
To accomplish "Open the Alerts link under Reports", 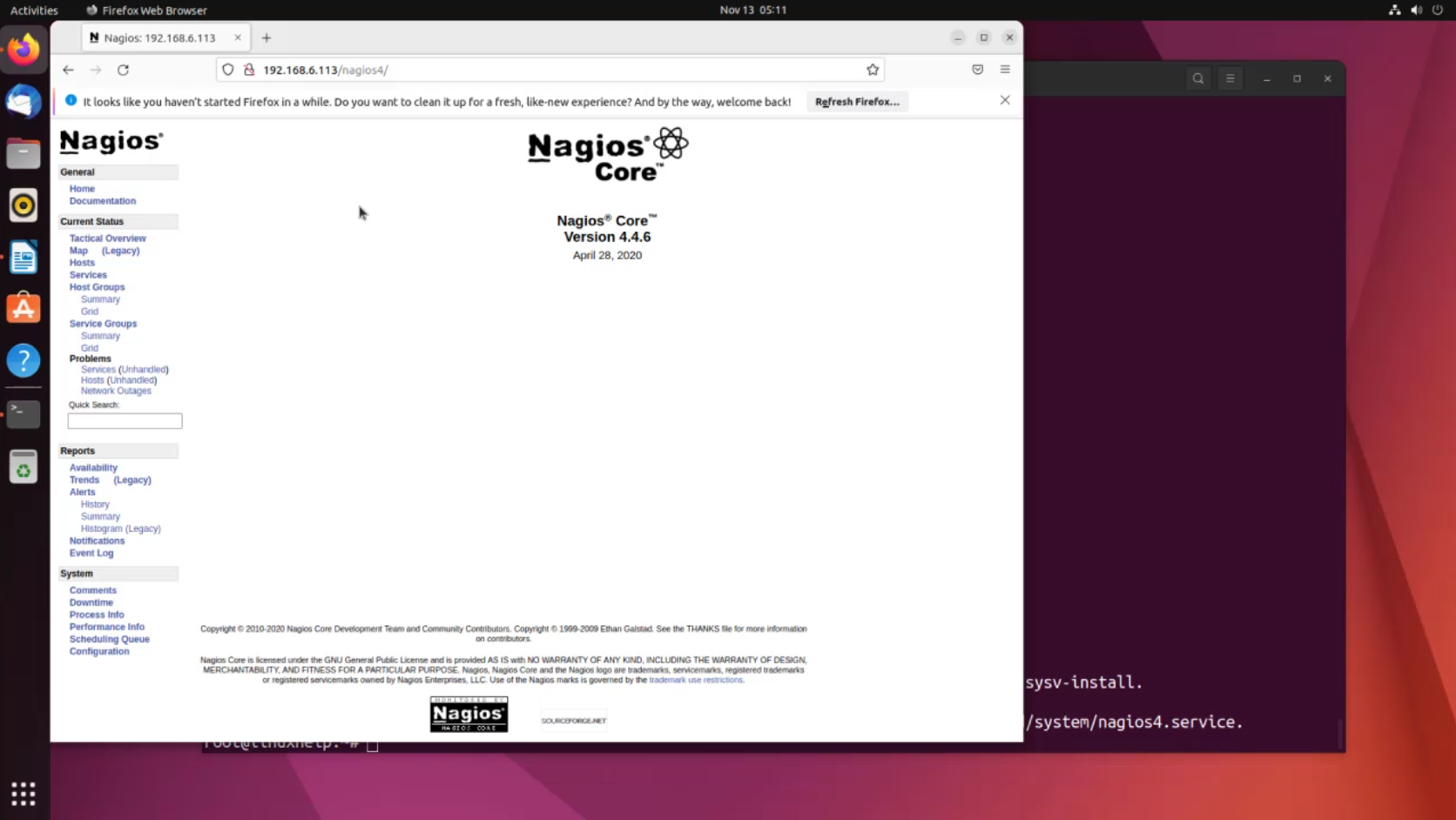I will [83, 493].
